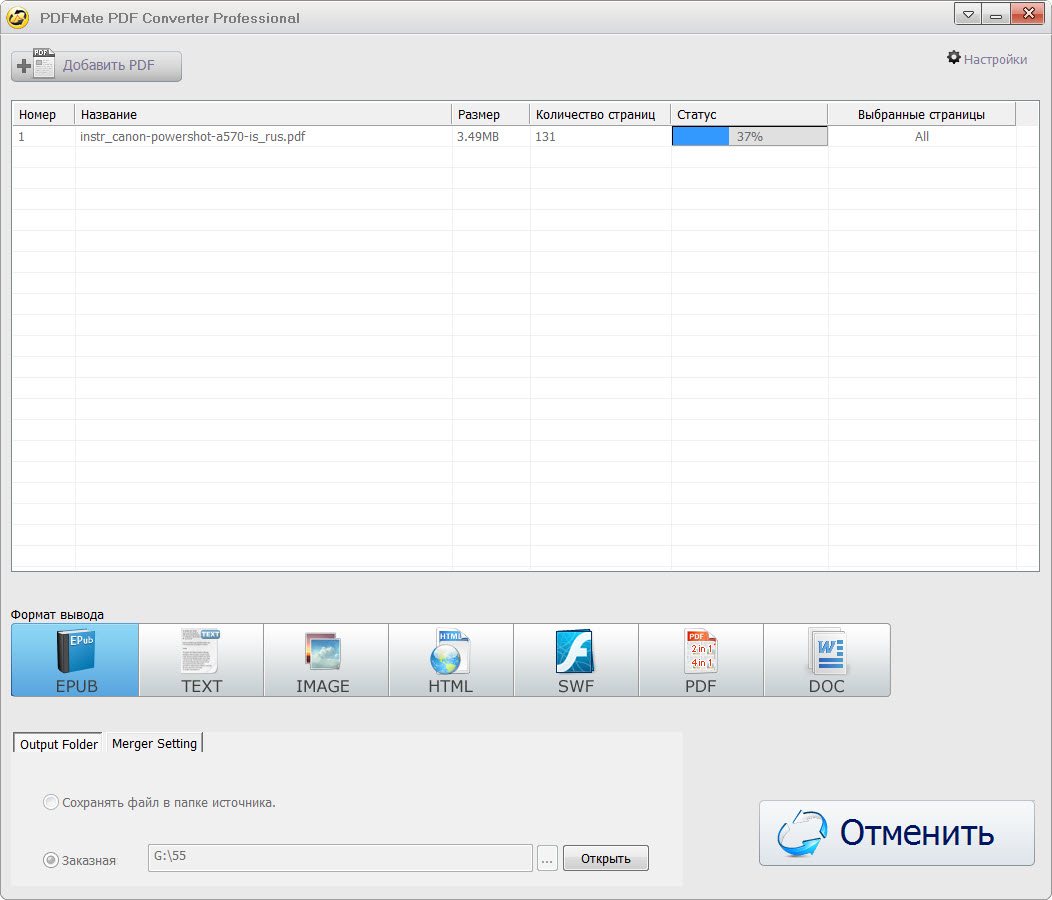This screenshot has height=900, width=1052.
Task: Click the All selected pages cell
Action: [922, 136]
